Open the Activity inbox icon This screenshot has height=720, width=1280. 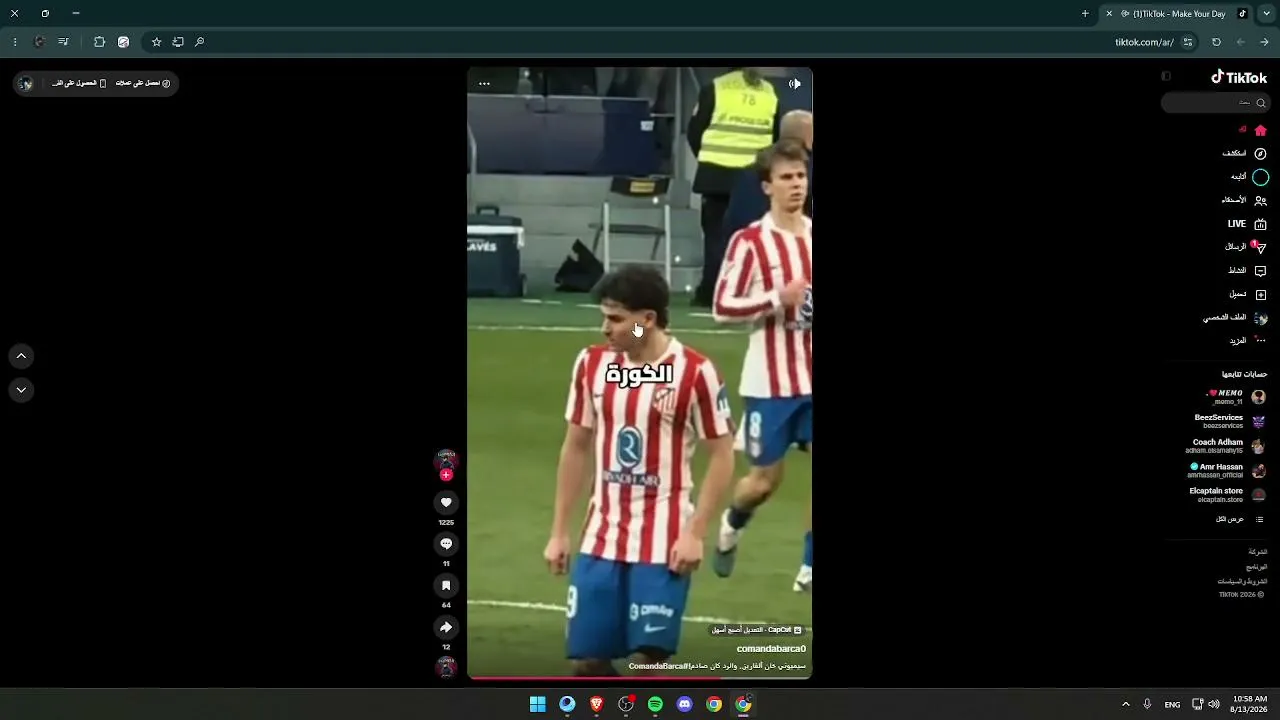(1260, 271)
